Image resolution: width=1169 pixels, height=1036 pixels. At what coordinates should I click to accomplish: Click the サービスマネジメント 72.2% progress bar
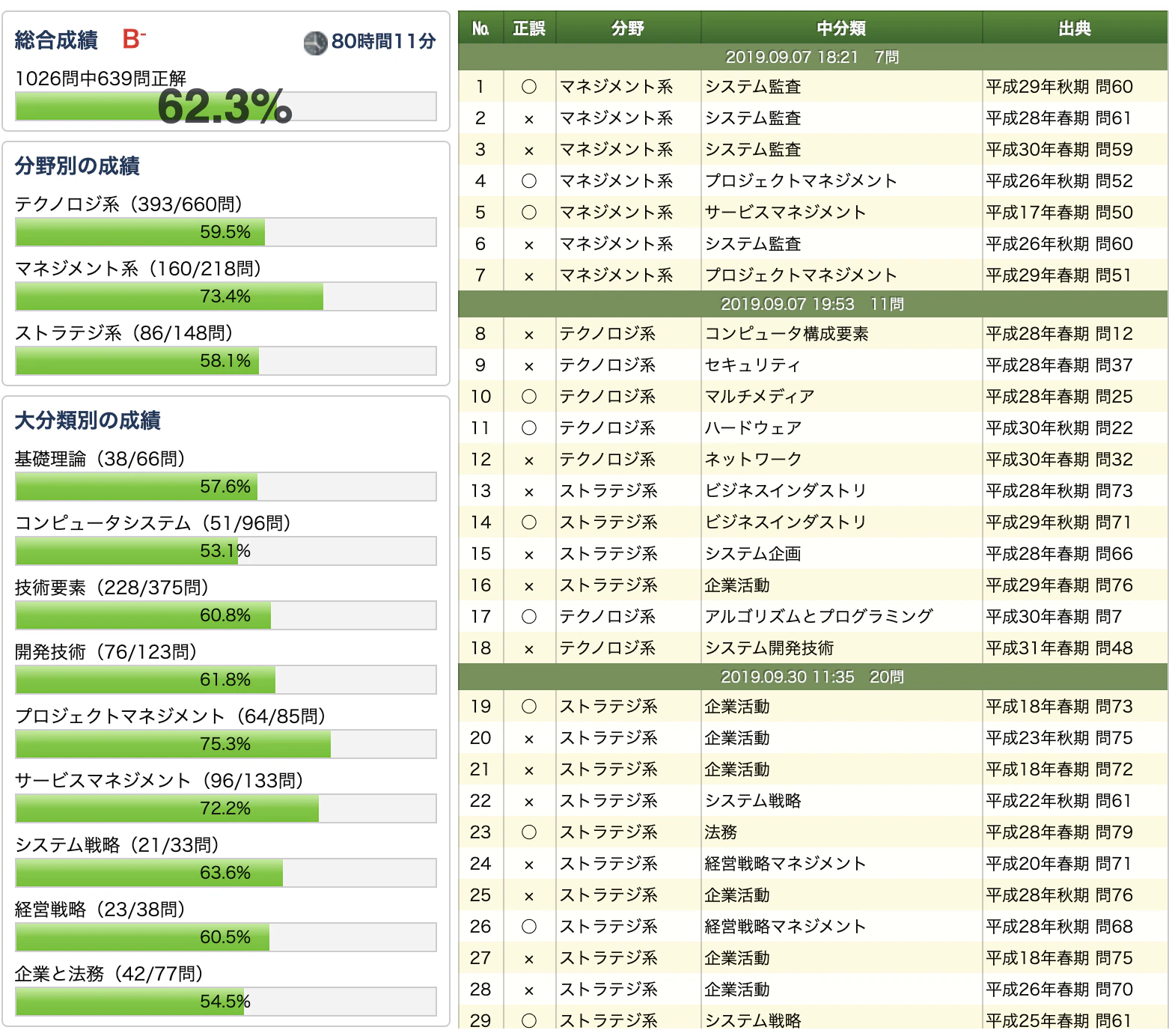[x=226, y=808]
